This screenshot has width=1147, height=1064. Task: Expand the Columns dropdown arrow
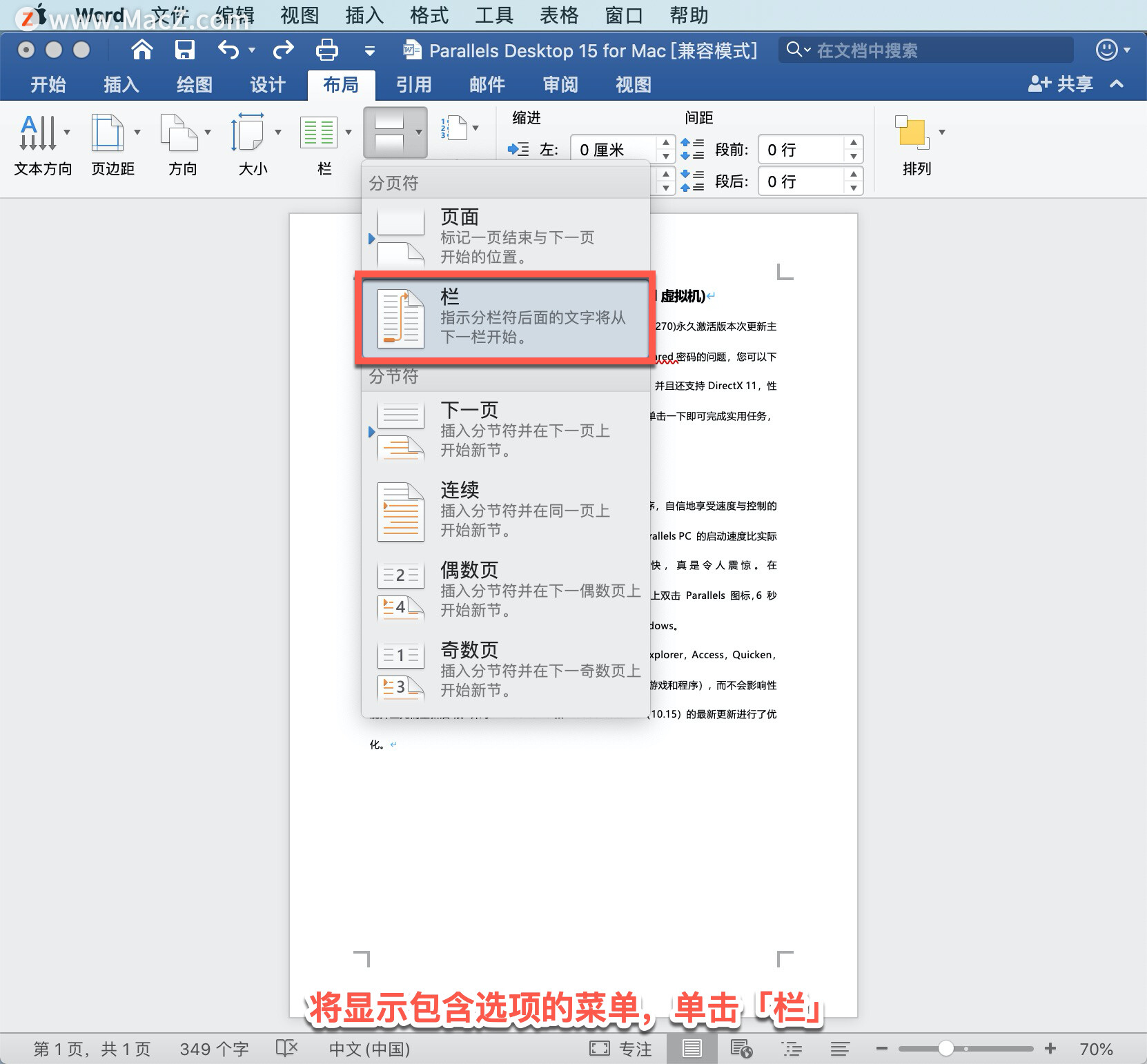pyautogui.click(x=349, y=132)
